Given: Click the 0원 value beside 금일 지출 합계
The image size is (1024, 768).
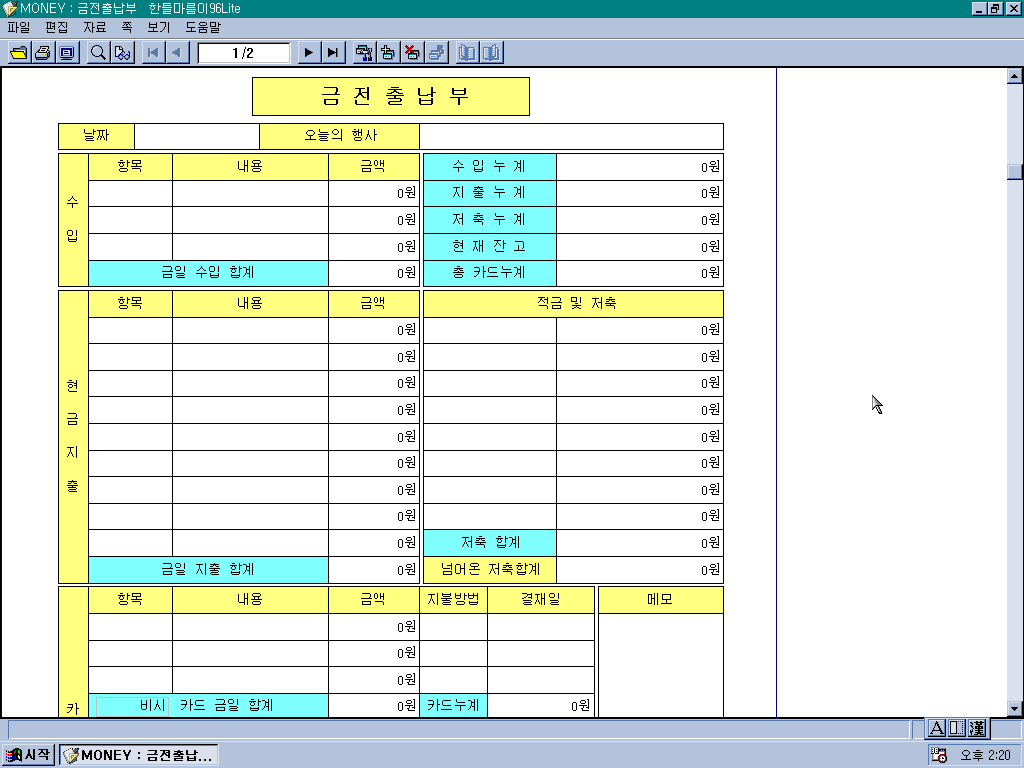Looking at the screenshot, I should point(374,570).
